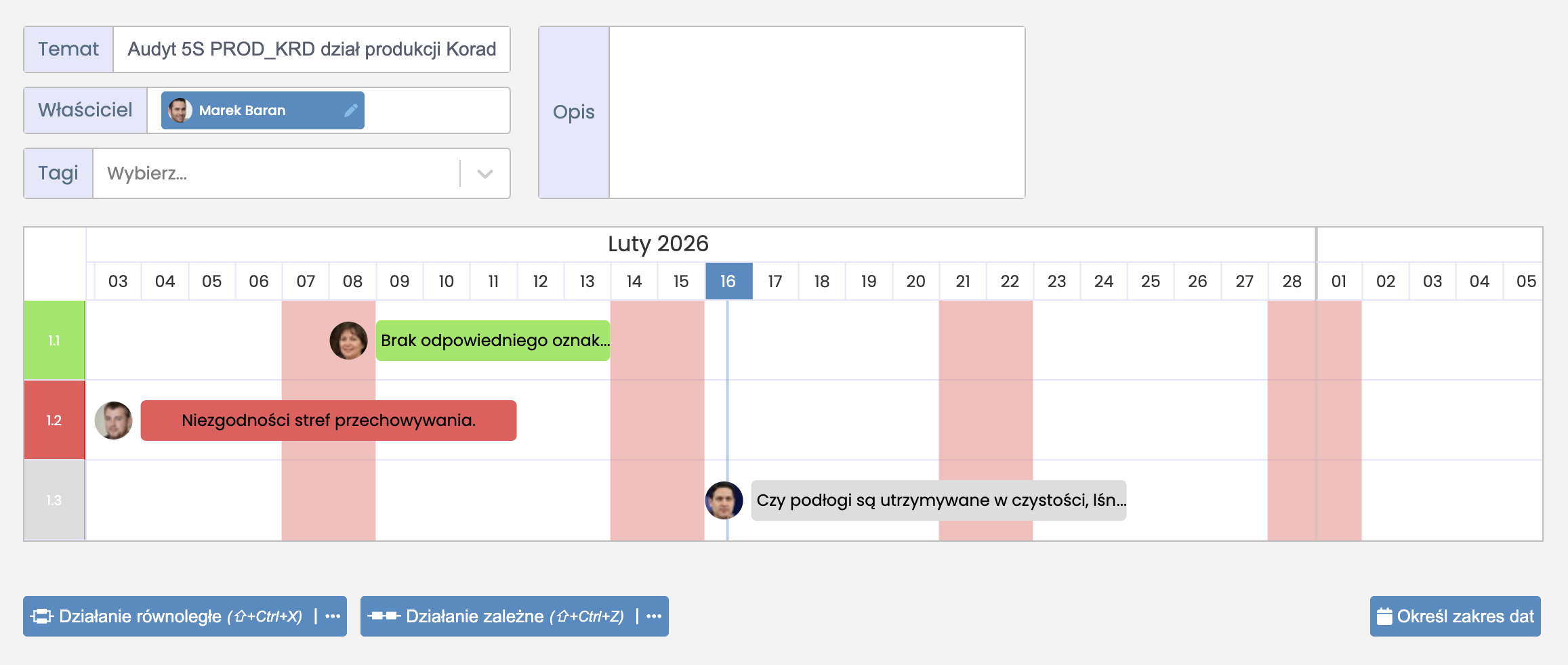This screenshot has height=665, width=1568.
Task: Click the dependent action chain icon
Action: 384,616
